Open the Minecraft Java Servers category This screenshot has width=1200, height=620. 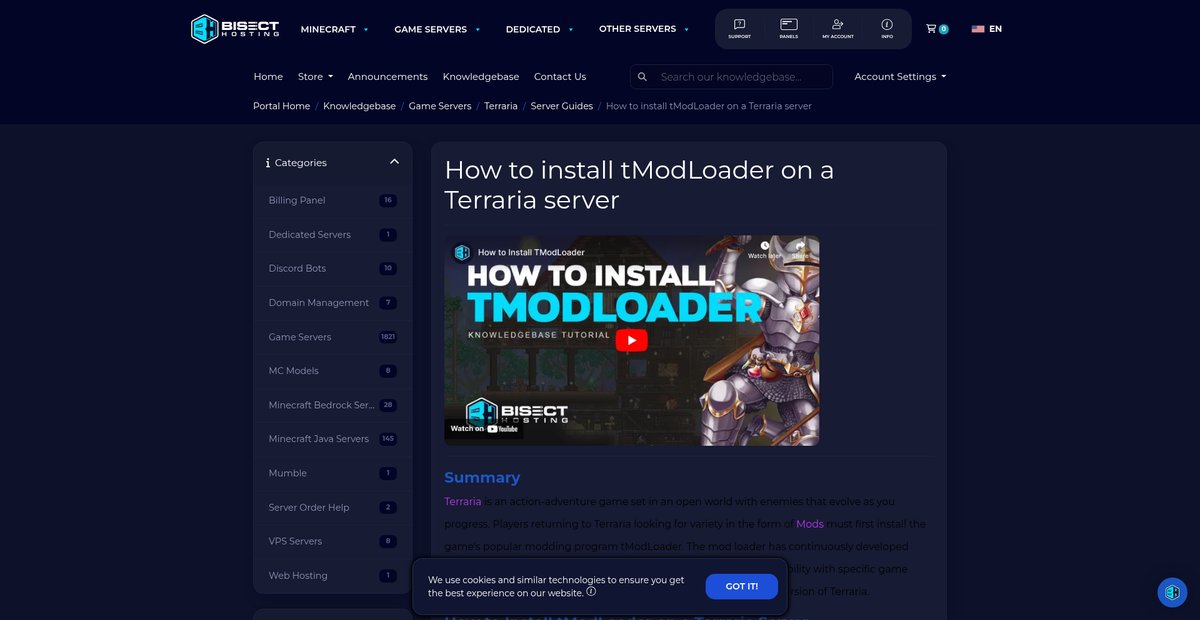333,439
